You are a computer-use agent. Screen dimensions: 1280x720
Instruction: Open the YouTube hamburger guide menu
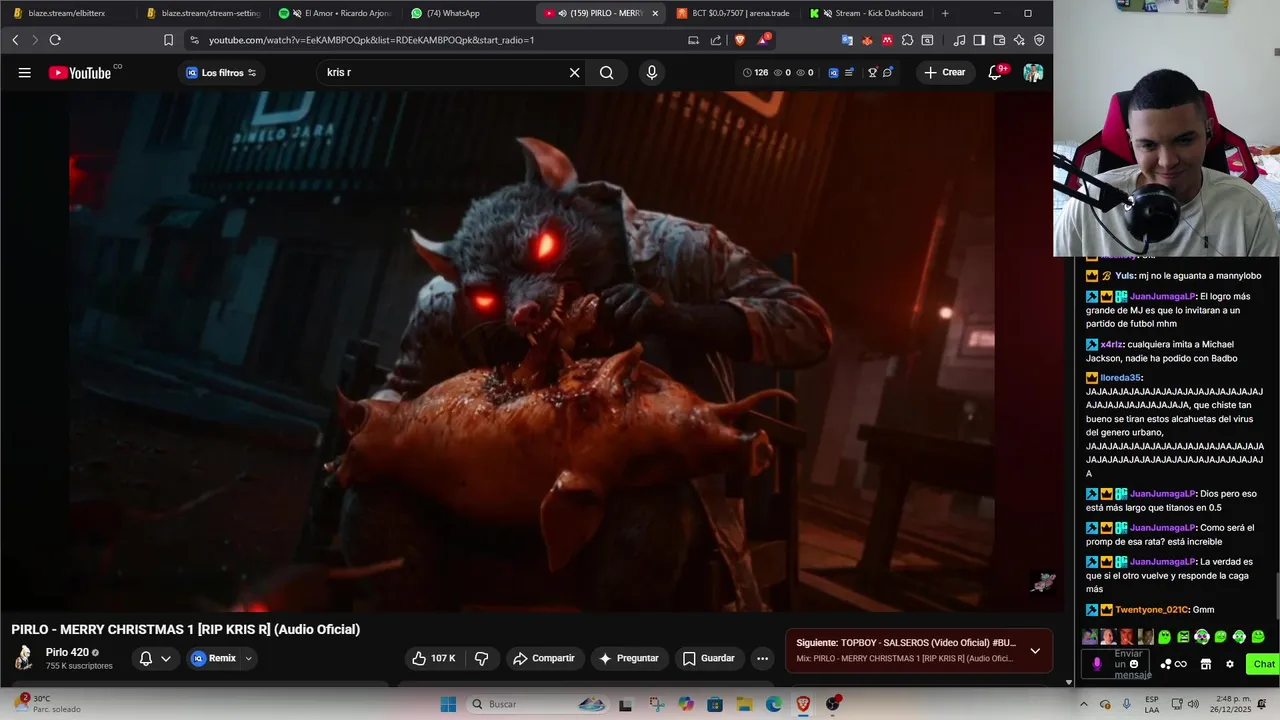(x=24, y=72)
